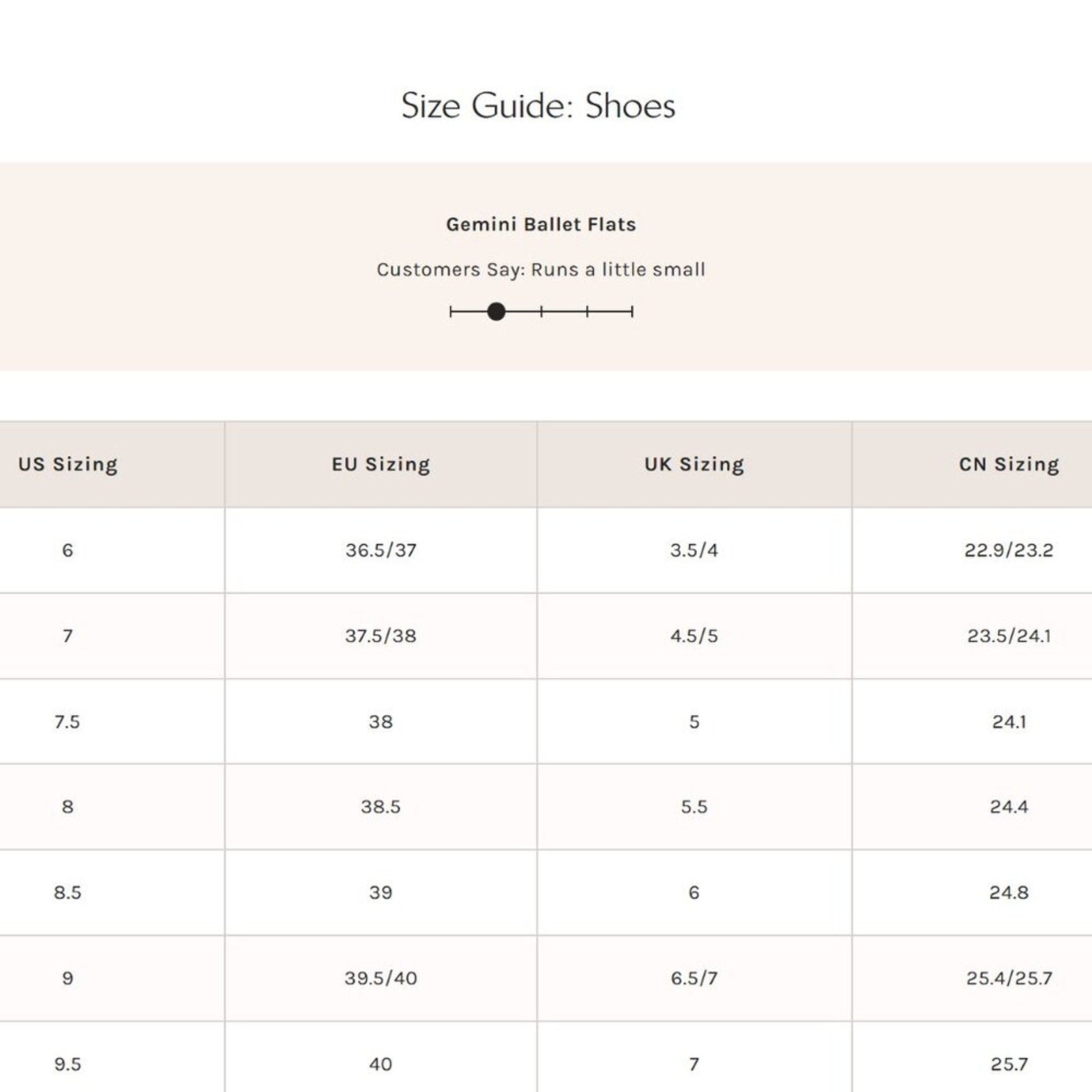Screen dimensions: 1092x1092
Task: Choose US size 7.5 in table
Action: click(68, 721)
